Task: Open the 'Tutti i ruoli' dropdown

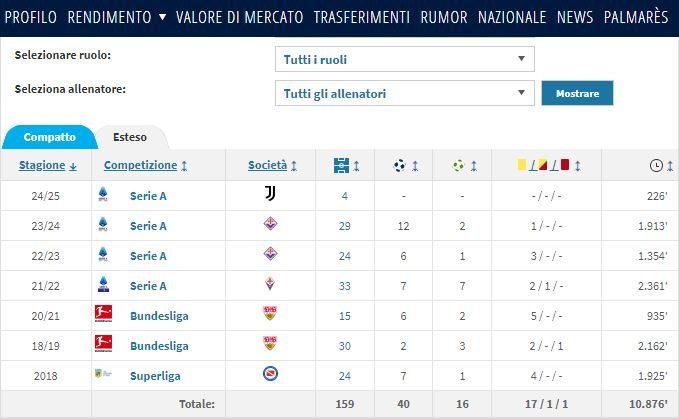Action: pos(404,59)
